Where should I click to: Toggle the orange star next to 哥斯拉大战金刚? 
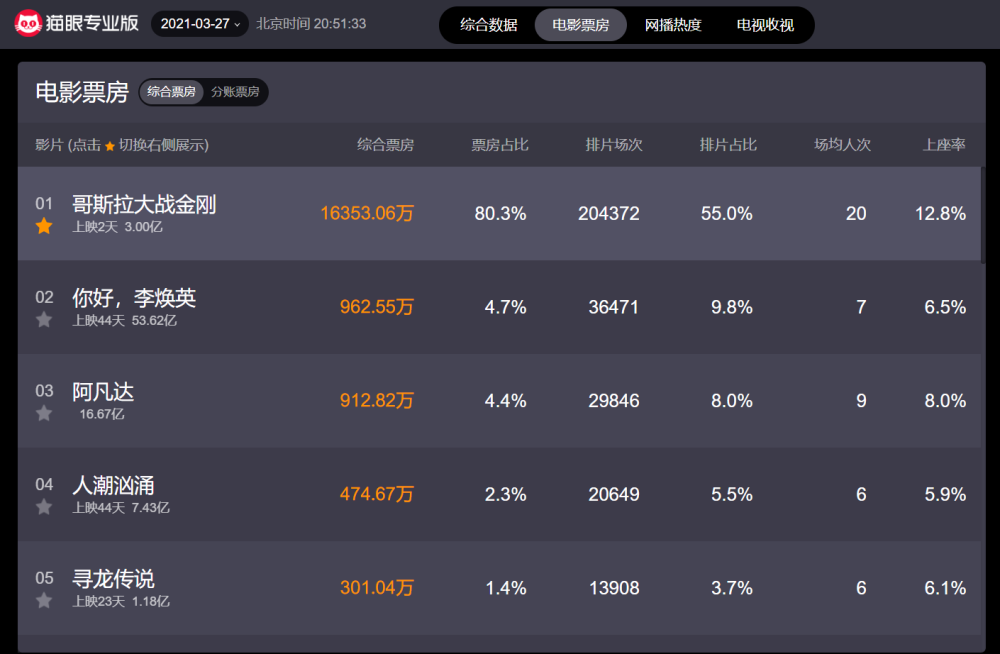click(x=44, y=227)
